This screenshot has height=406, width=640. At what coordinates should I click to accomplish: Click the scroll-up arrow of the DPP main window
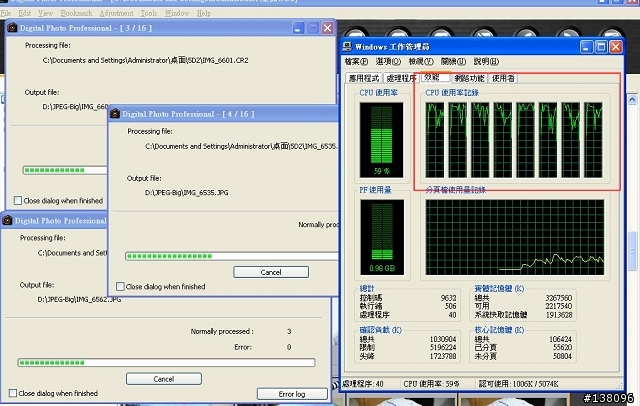(632, 99)
